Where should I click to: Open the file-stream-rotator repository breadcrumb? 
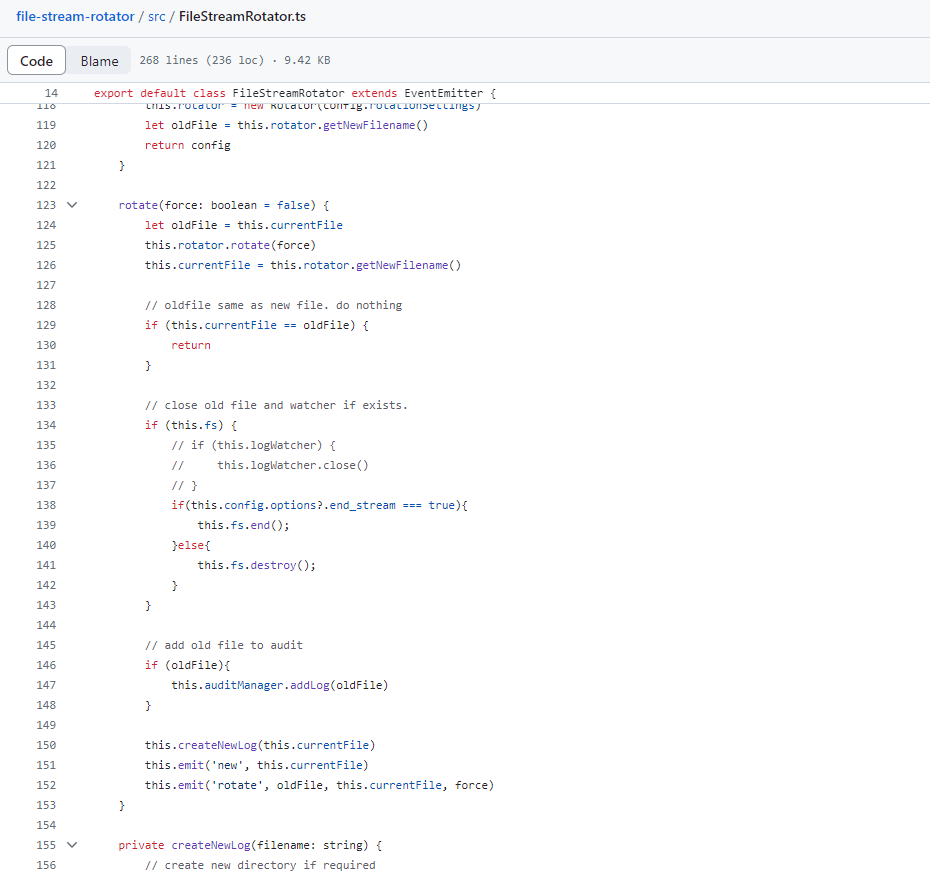point(75,17)
